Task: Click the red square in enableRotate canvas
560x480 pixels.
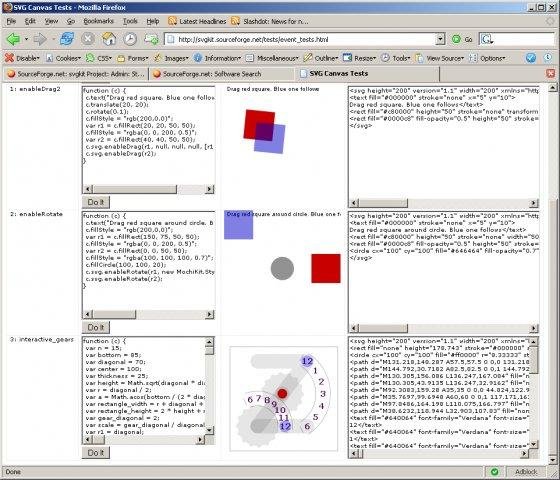Action: 326,269
